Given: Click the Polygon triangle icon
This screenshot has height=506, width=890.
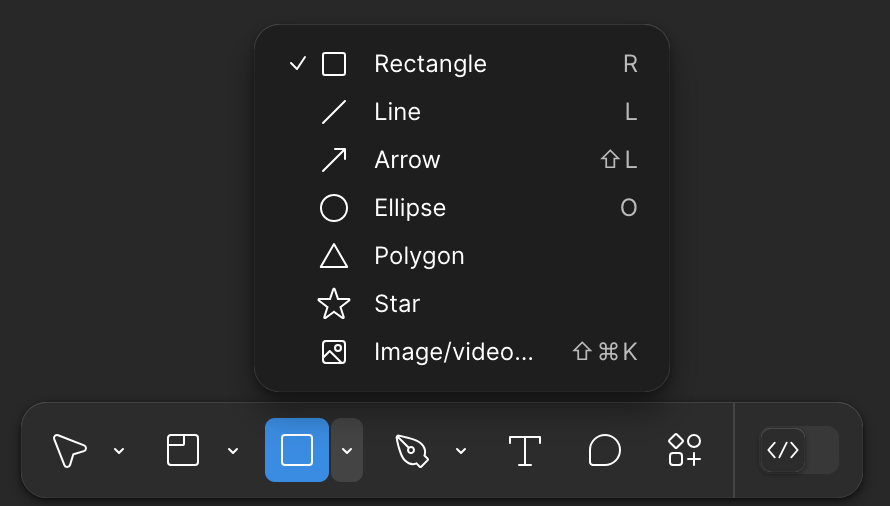Looking at the screenshot, I should click(x=333, y=256).
